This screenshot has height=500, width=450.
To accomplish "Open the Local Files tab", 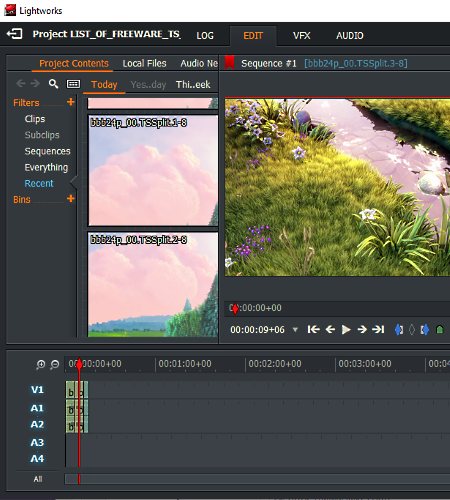I will click(x=144, y=63).
